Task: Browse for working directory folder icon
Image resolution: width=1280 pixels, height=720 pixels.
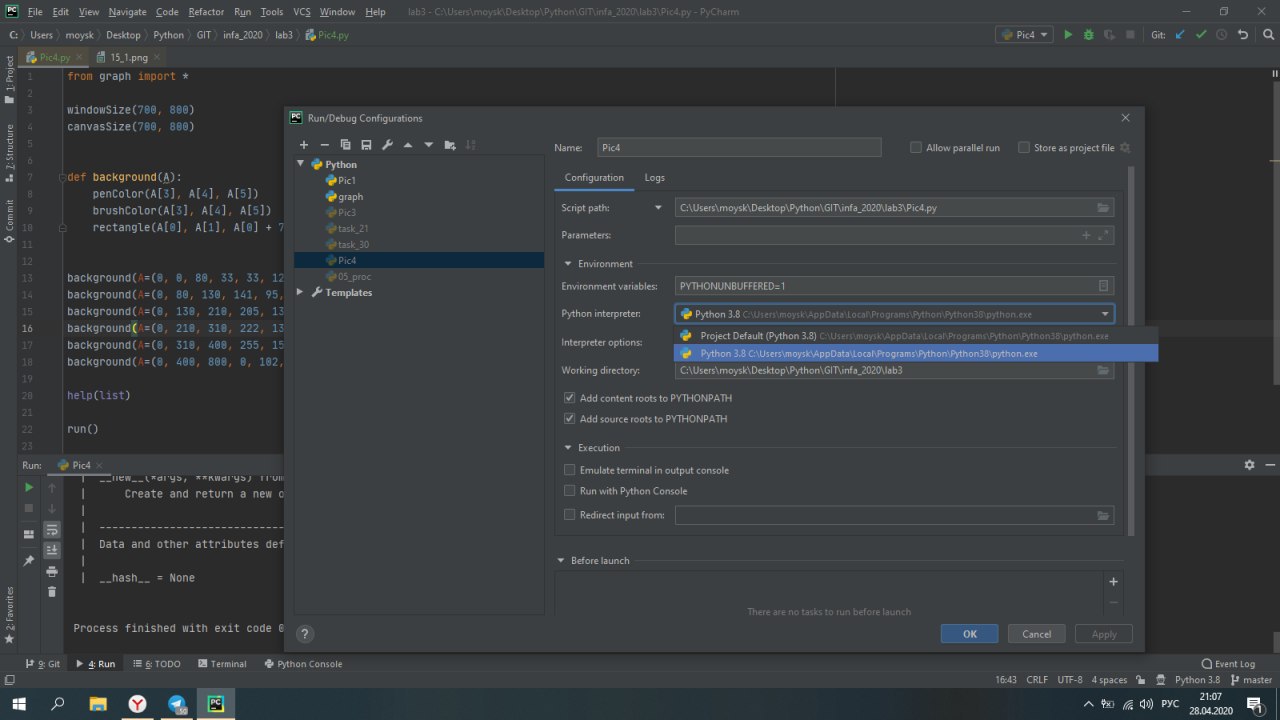Action: (1103, 370)
